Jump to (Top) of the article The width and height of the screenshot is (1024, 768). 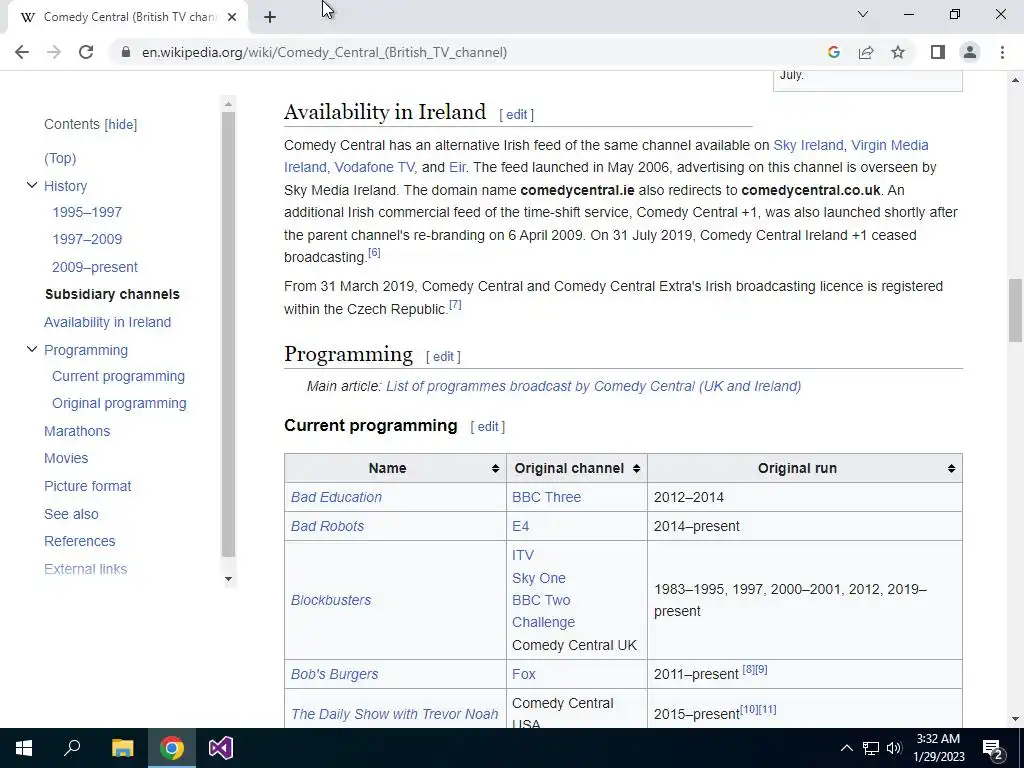[60, 158]
